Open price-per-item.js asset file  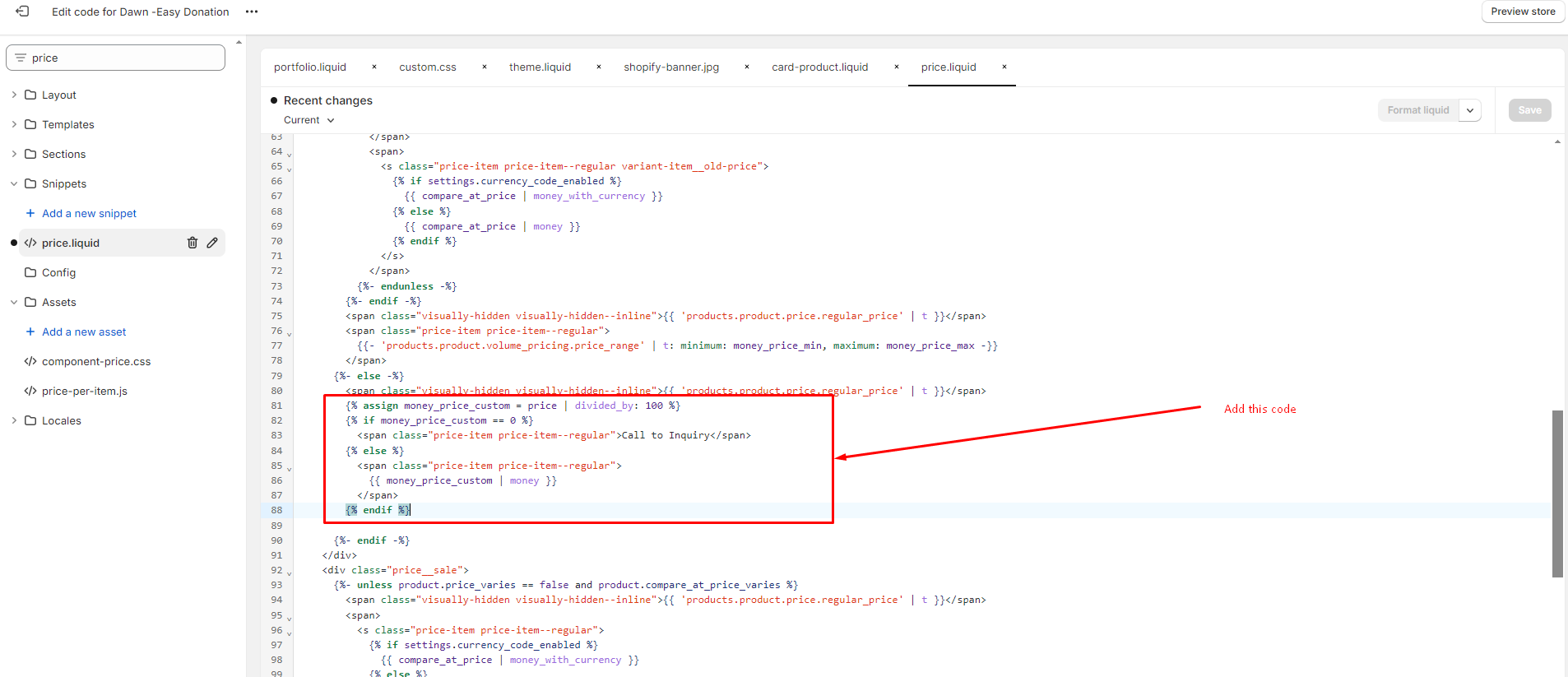pyautogui.click(x=85, y=391)
